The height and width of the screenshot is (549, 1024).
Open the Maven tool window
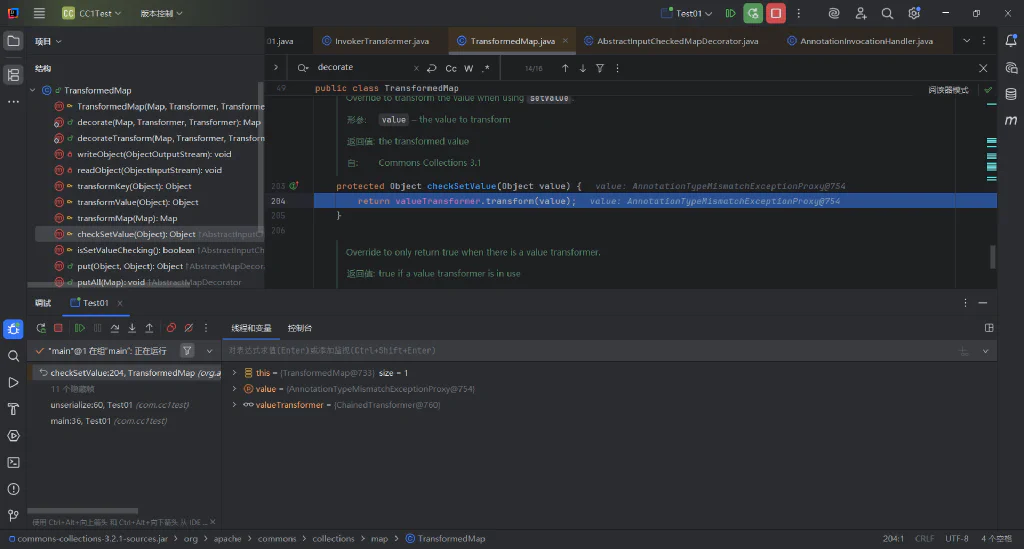tap(1011, 120)
